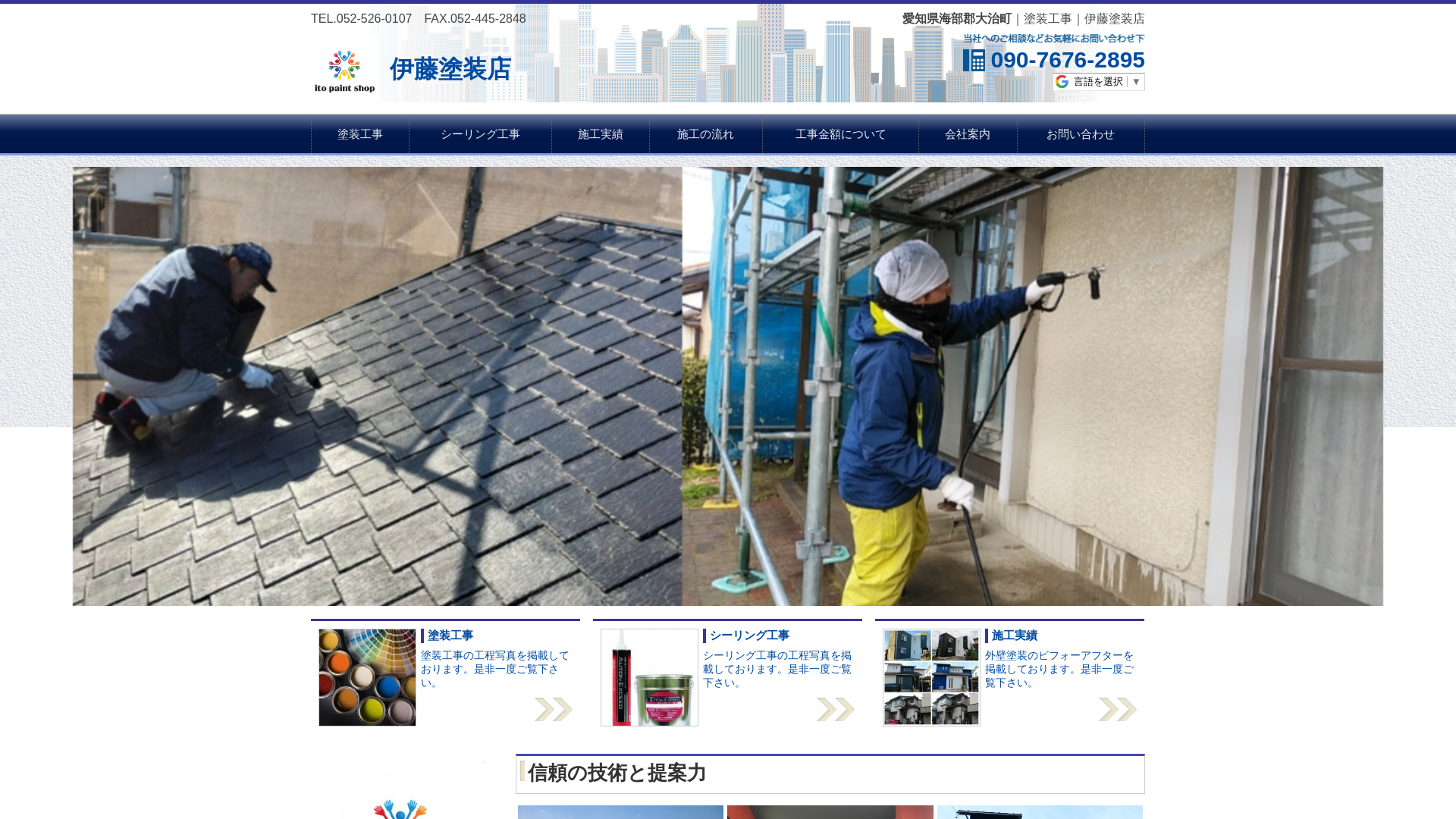This screenshot has height=819, width=1456.
Task: Click the paint cans thumbnail image
Action: pos(367,677)
